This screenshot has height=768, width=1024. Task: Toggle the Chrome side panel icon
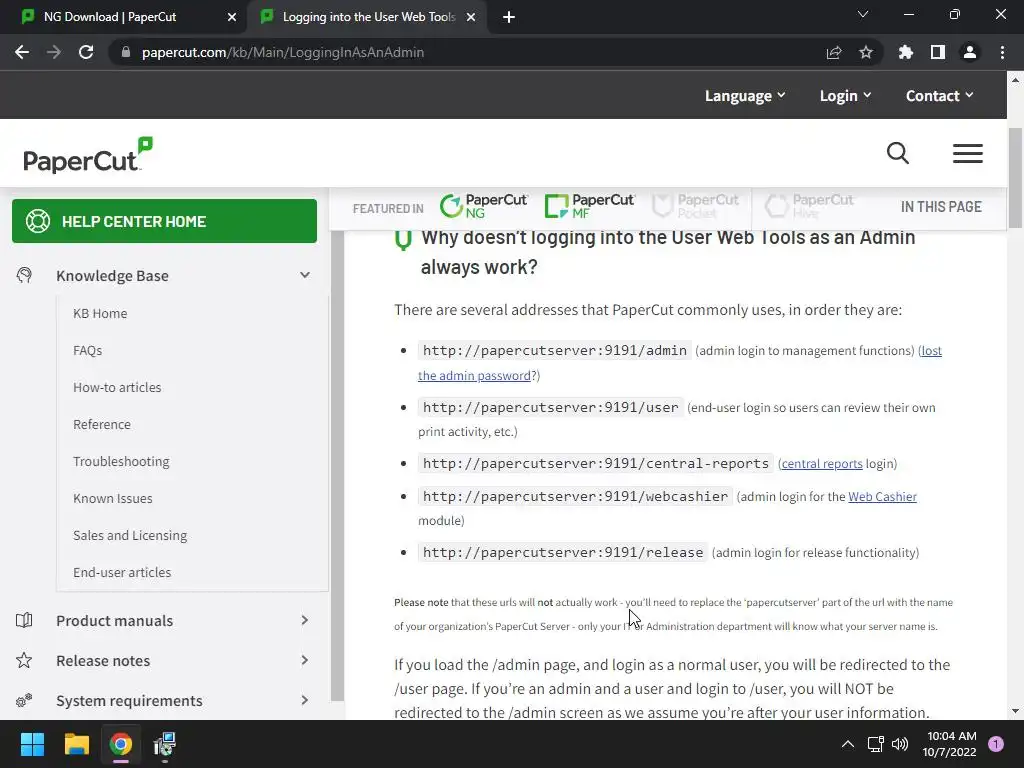pos(938,52)
